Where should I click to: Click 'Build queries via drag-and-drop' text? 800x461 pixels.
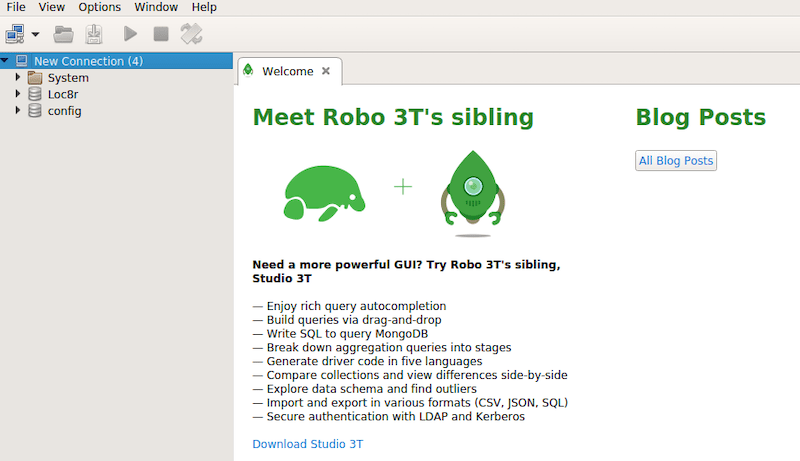[354, 320]
